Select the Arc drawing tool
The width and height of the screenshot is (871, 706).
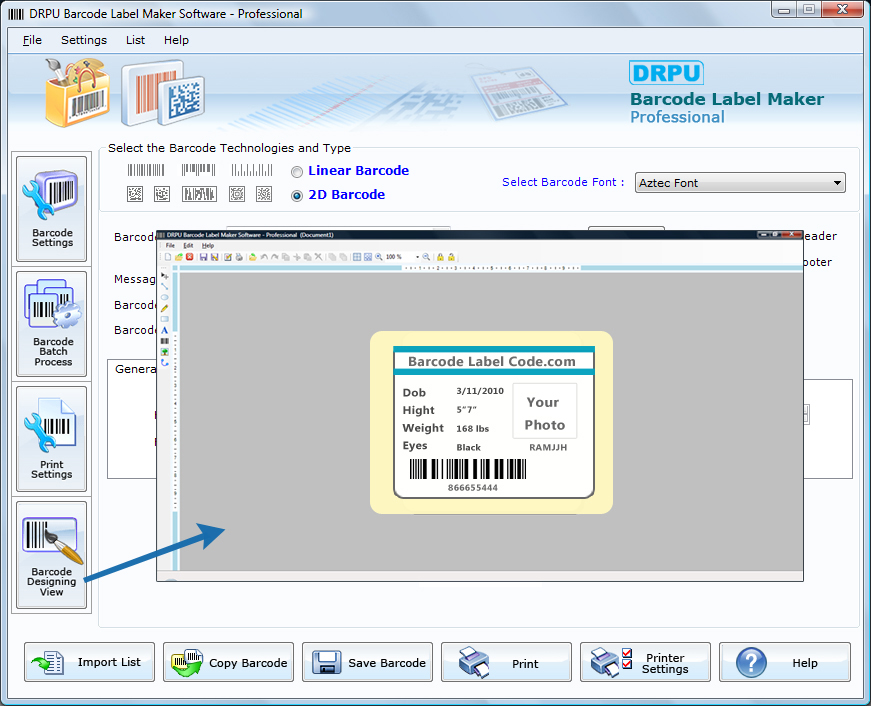coord(165,363)
